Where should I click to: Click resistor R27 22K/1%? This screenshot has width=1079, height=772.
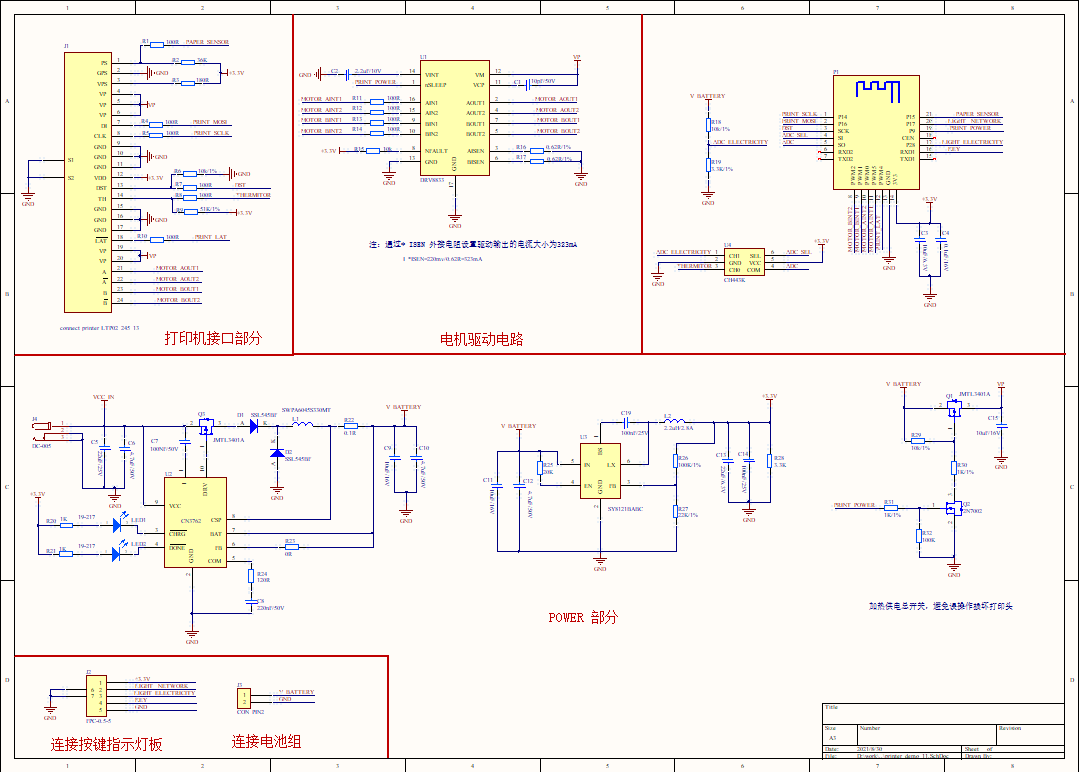[x=676, y=511]
